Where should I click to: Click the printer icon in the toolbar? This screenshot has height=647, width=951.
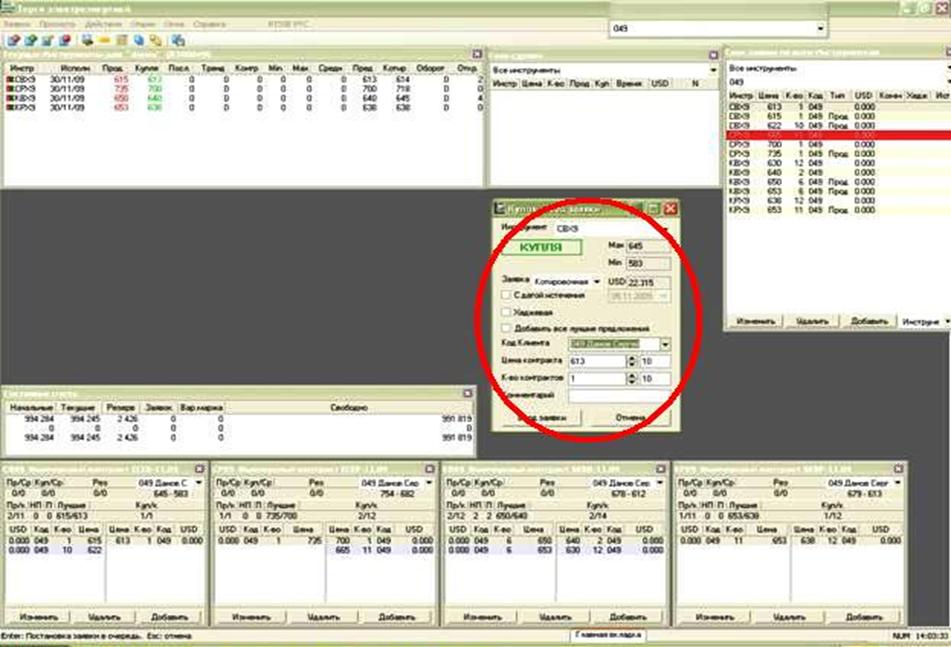[87, 39]
